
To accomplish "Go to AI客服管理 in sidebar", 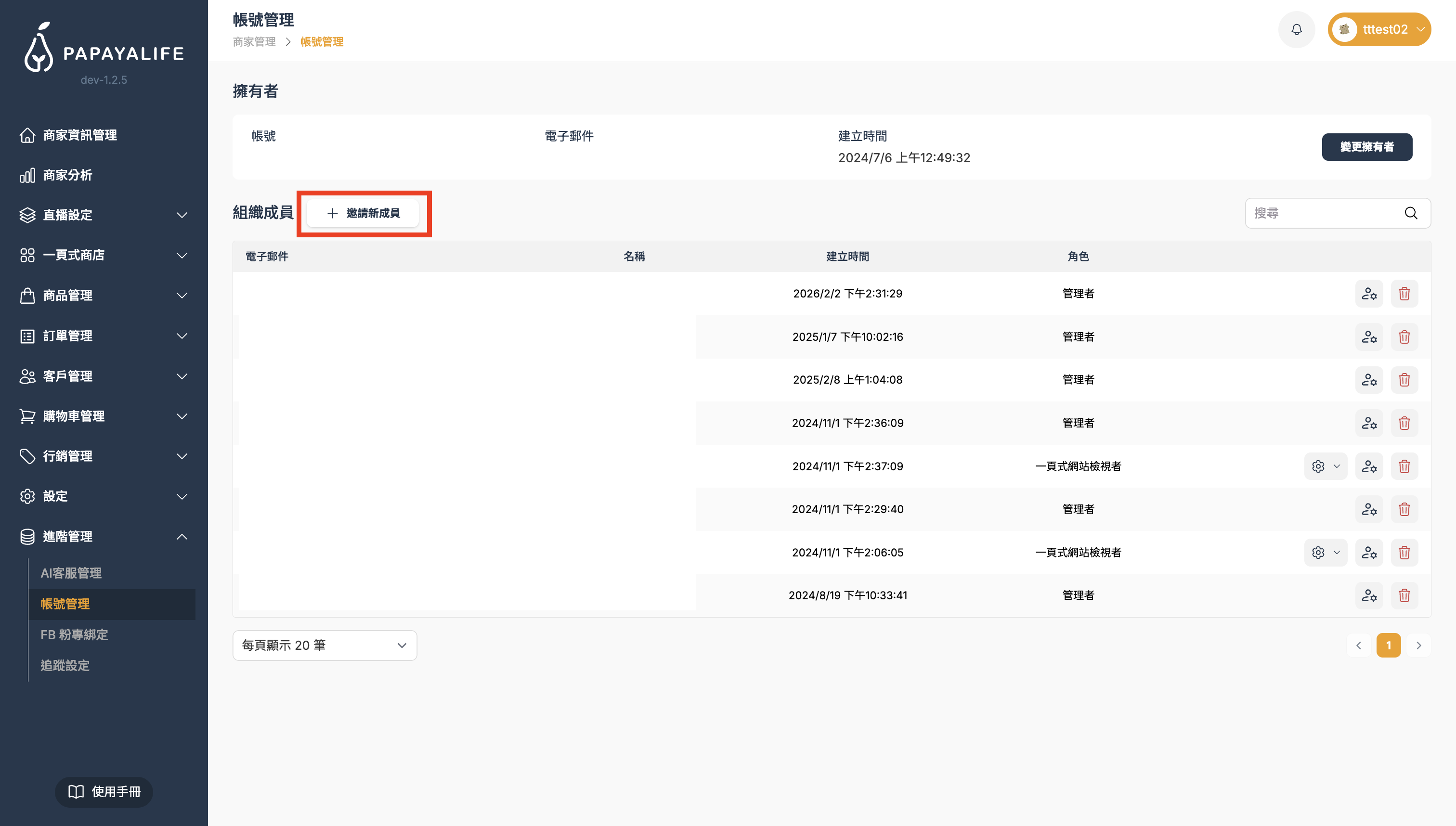I will pos(71,573).
